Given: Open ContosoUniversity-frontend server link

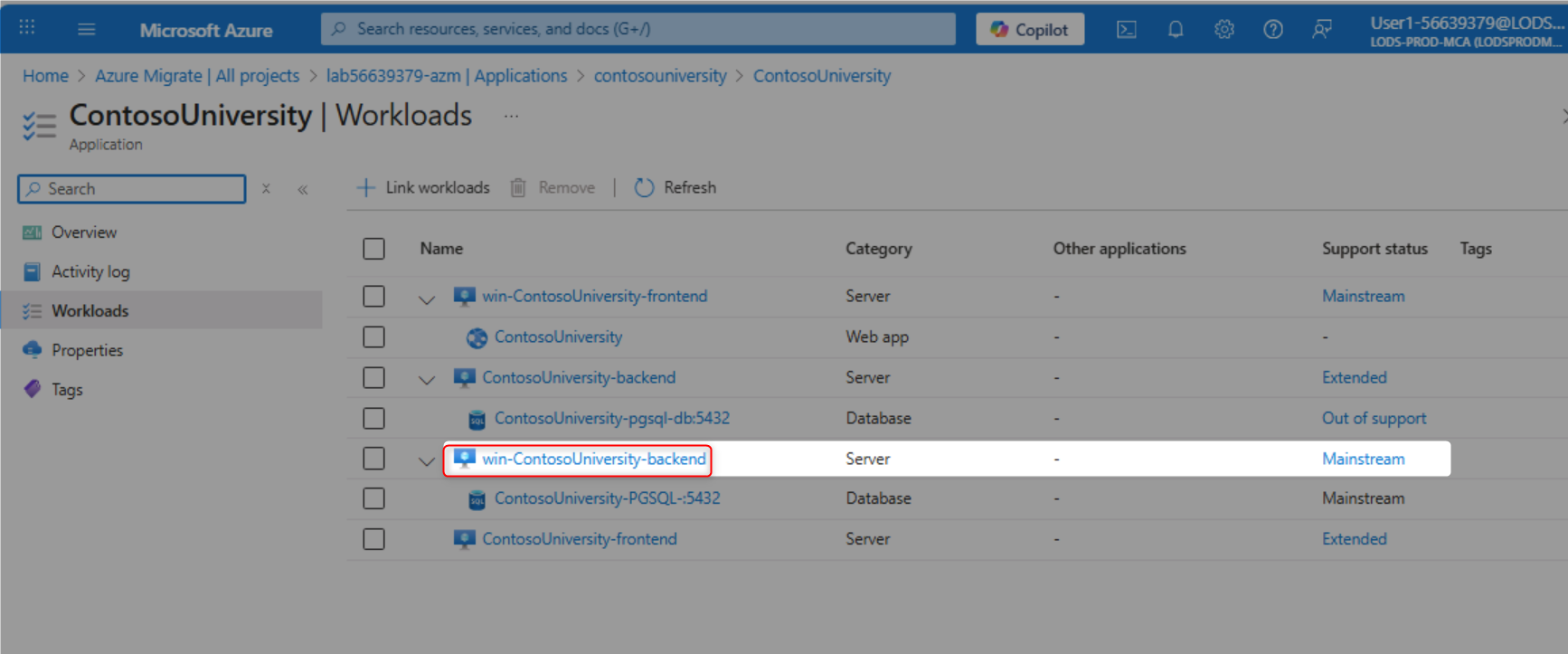Looking at the screenshot, I should click(x=579, y=539).
